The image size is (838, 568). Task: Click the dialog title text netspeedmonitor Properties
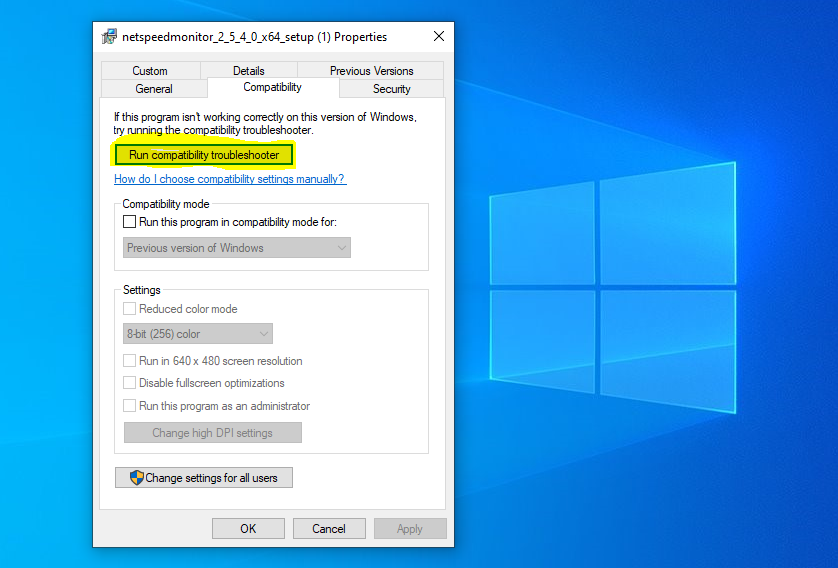tap(254, 37)
